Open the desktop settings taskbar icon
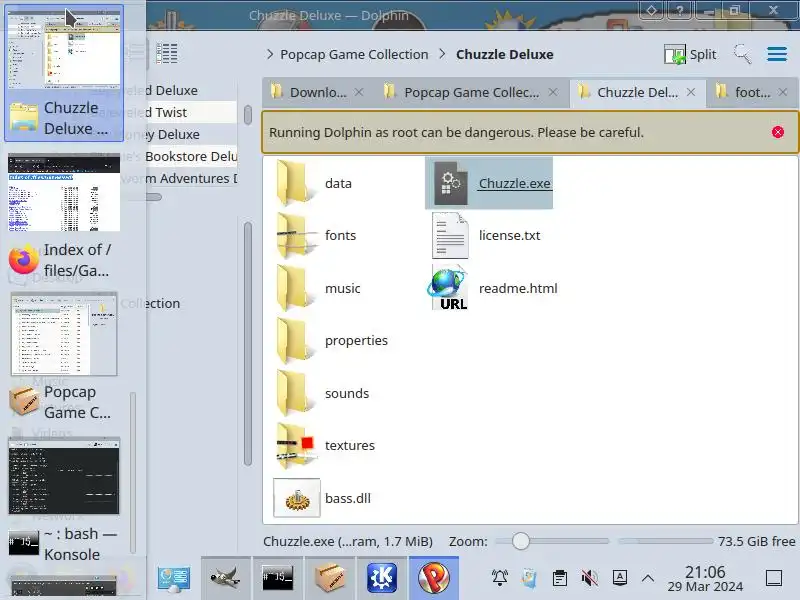 [173, 578]
